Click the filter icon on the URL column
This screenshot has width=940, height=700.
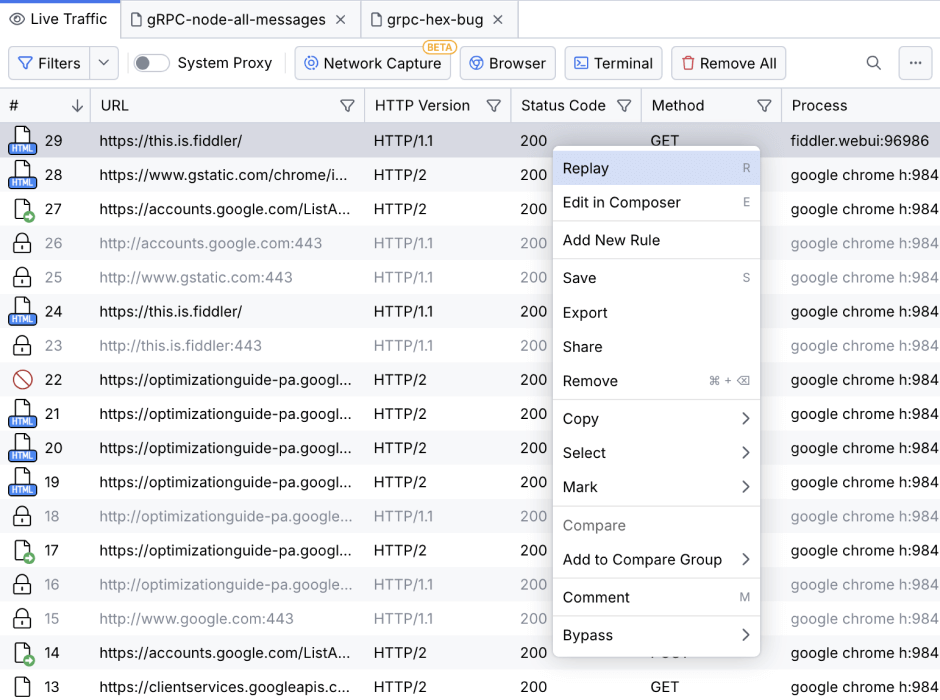click(x=347, y=105)
